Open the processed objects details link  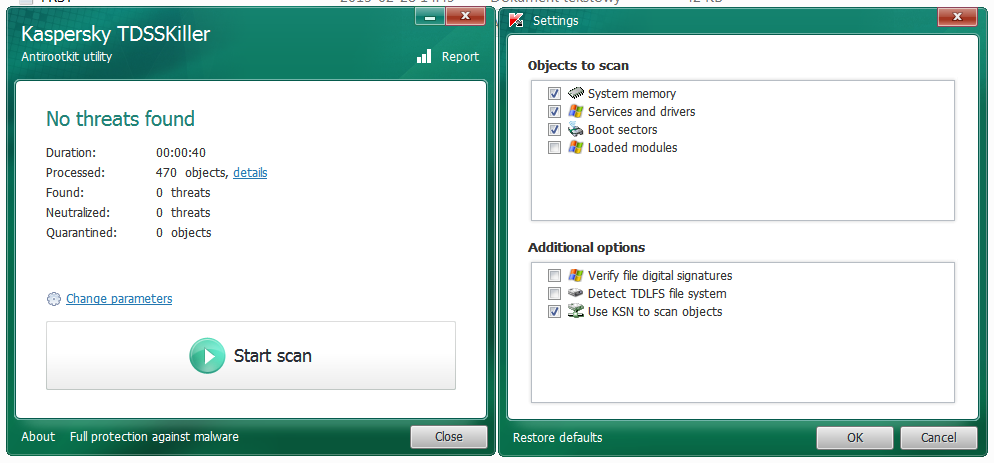tap(250, 173)
